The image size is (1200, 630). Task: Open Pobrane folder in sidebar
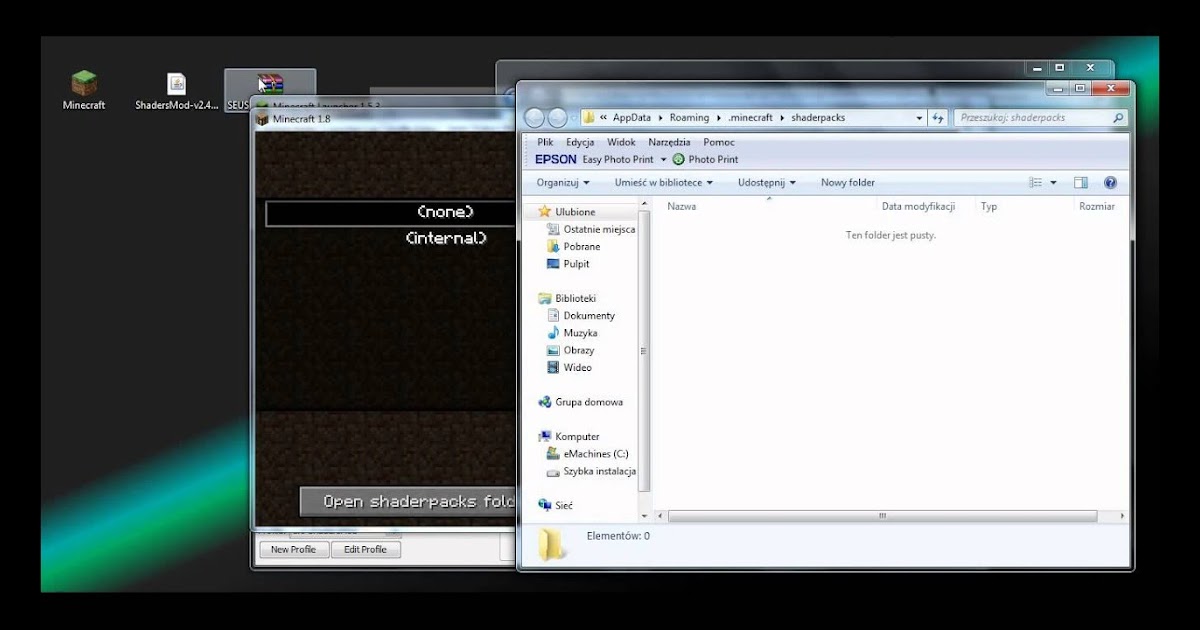574,247
